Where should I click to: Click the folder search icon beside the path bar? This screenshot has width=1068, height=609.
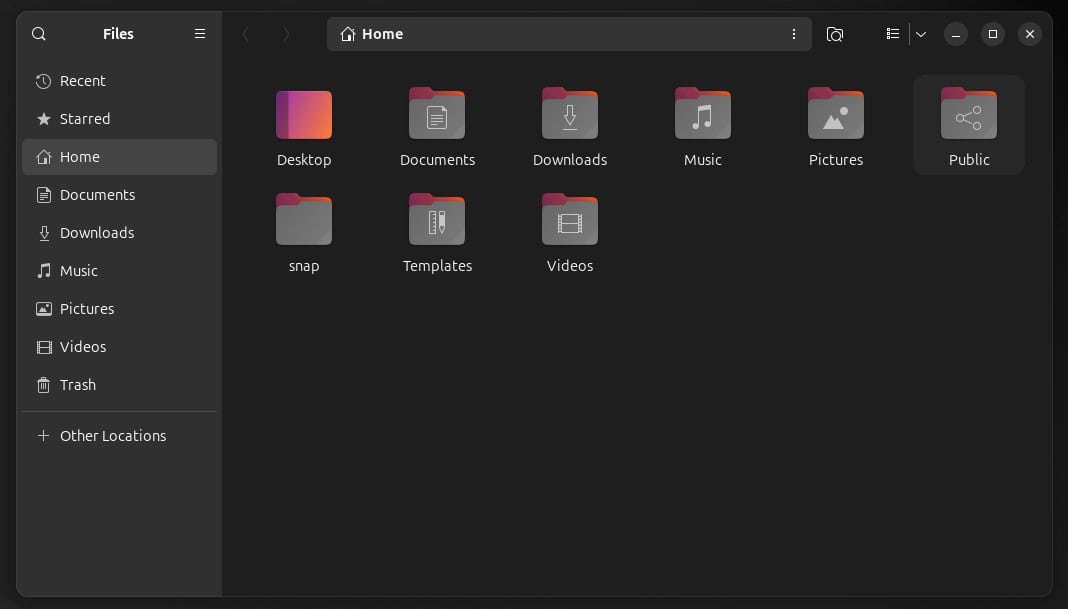[x=835, y=33]
